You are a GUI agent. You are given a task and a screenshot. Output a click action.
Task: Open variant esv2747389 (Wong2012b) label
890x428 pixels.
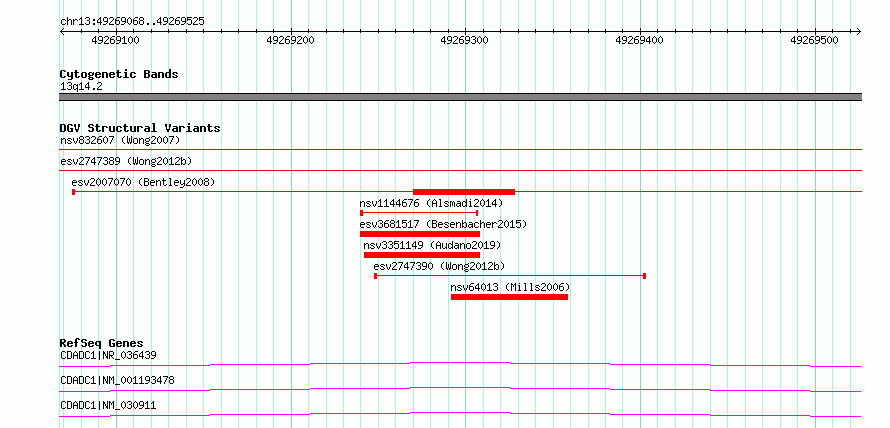[126, 161]
